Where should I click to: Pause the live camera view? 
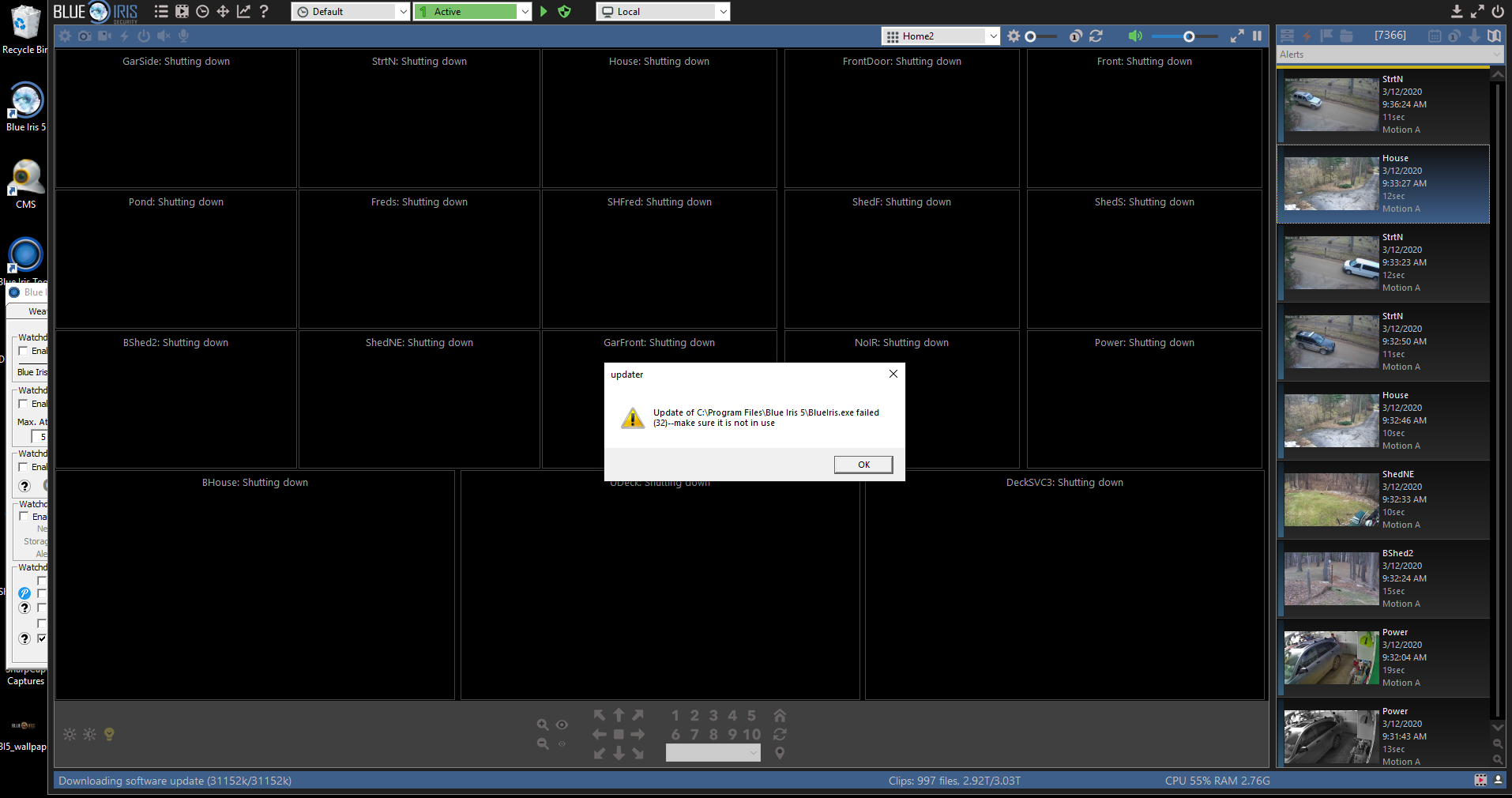click(x=1257, y=36)
